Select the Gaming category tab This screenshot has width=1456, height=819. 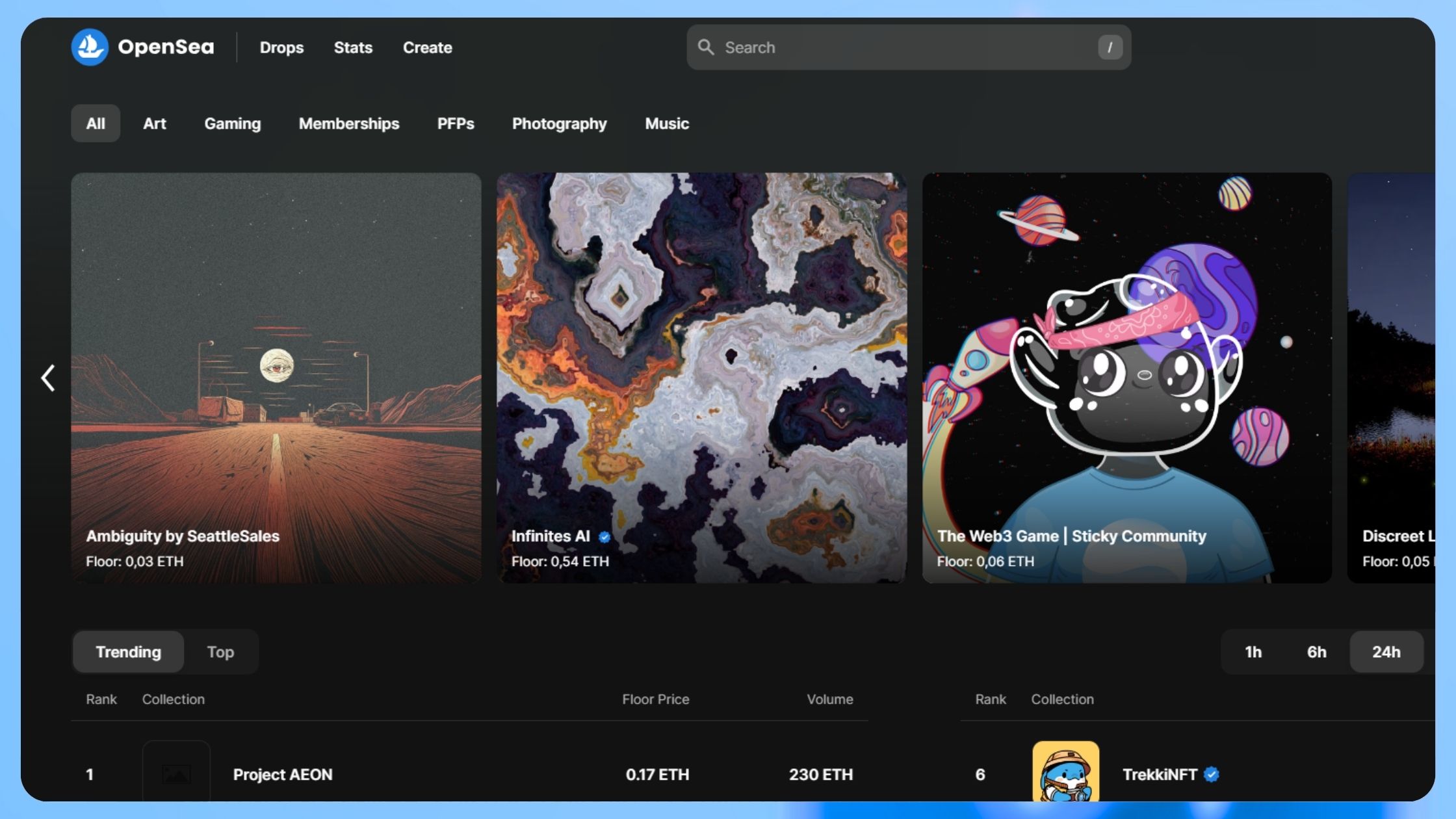[233, 123]
